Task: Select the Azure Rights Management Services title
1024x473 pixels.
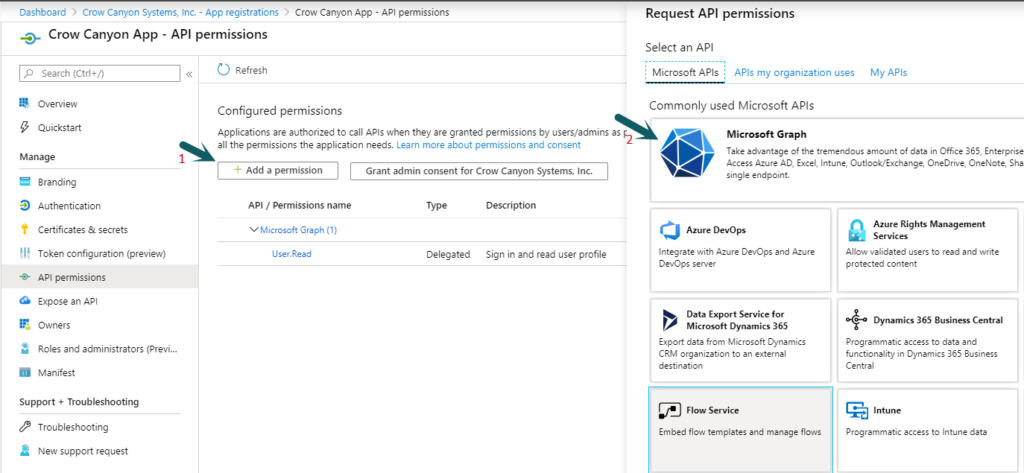Action: [x=929, y=229]
